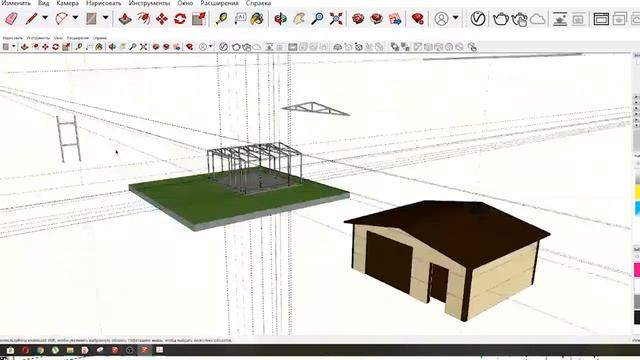Screen dimensions: 640x360
Task: Start V-Ray render teapot in large toolbar
Action: click(x=501, y=19)
